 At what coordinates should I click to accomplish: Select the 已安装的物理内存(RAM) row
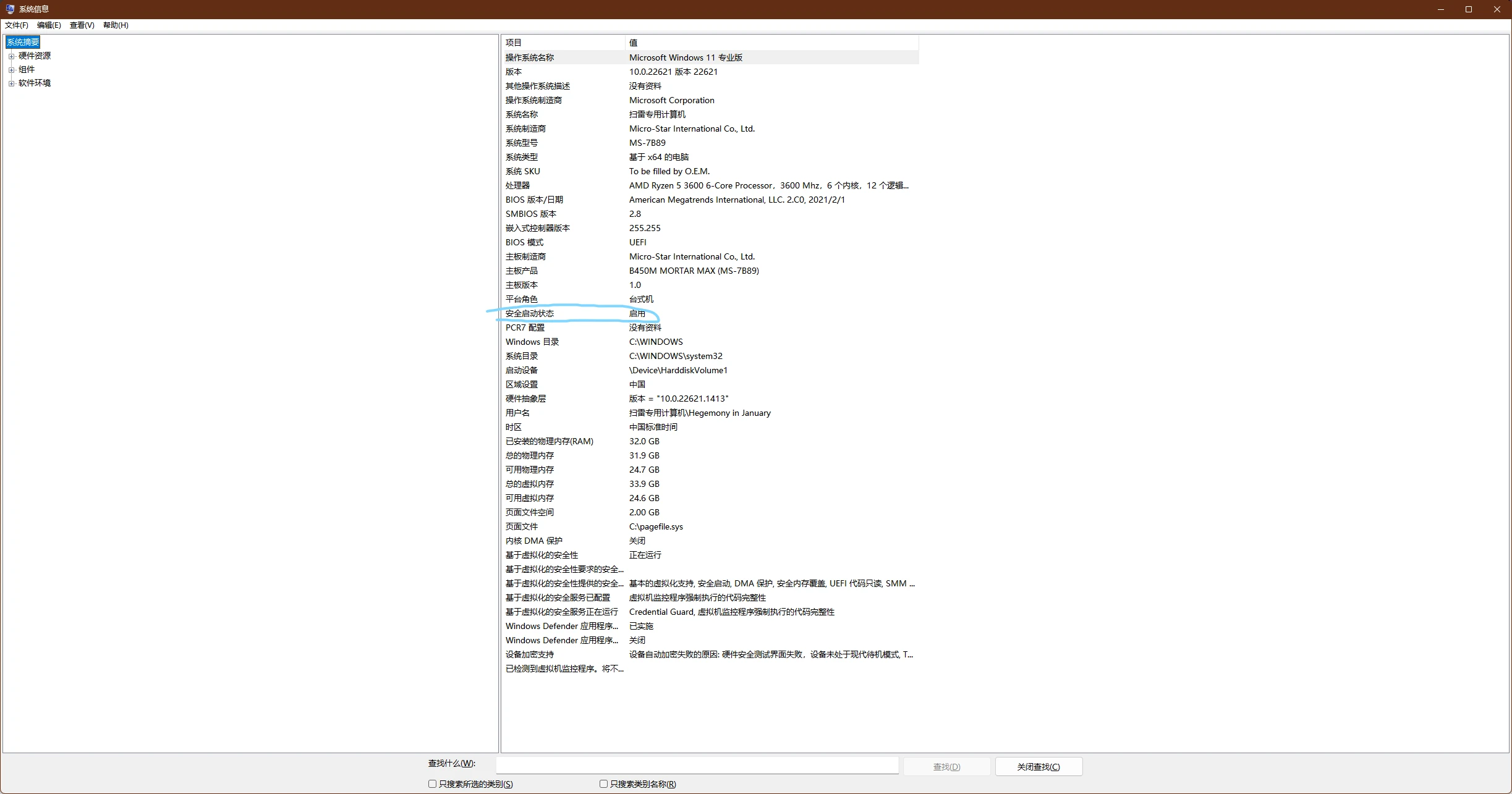click(710, 441)
